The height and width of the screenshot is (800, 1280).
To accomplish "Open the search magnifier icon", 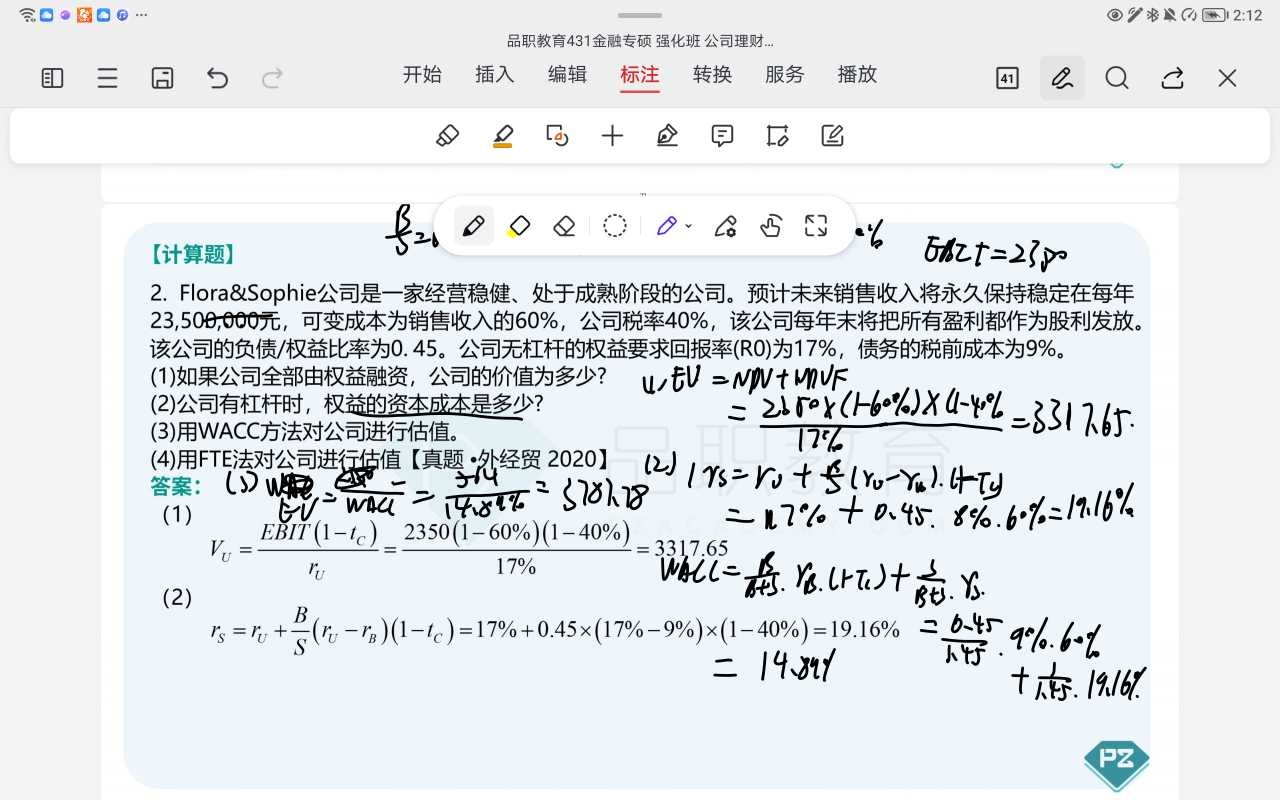I will [x=1117, y=78].
